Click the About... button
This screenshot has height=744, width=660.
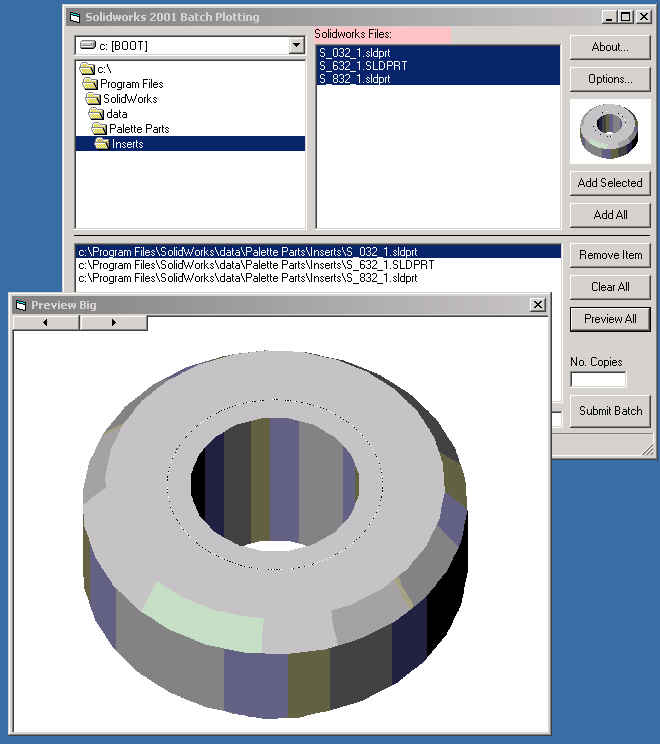point(609,47)
